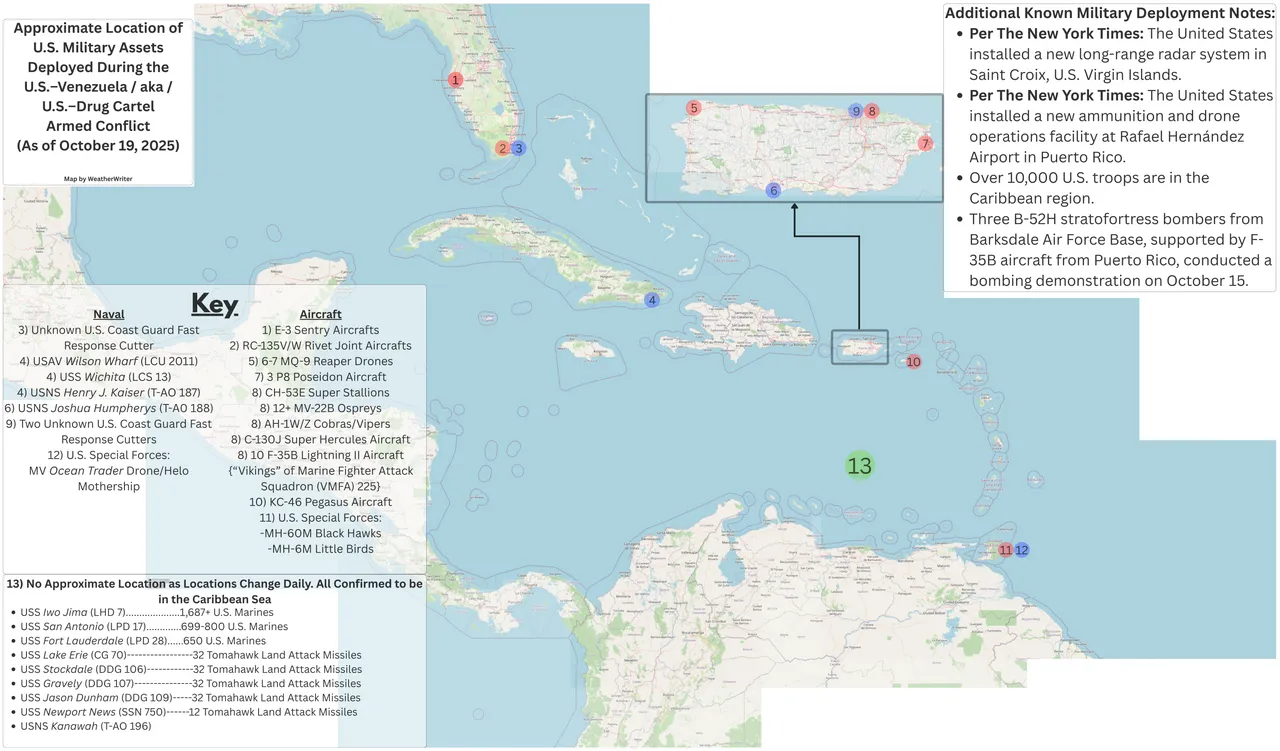Click the Rafael Hernández Airport facility note
The height and width of the screenshot is (751, 1280).
pos(1114,126)
